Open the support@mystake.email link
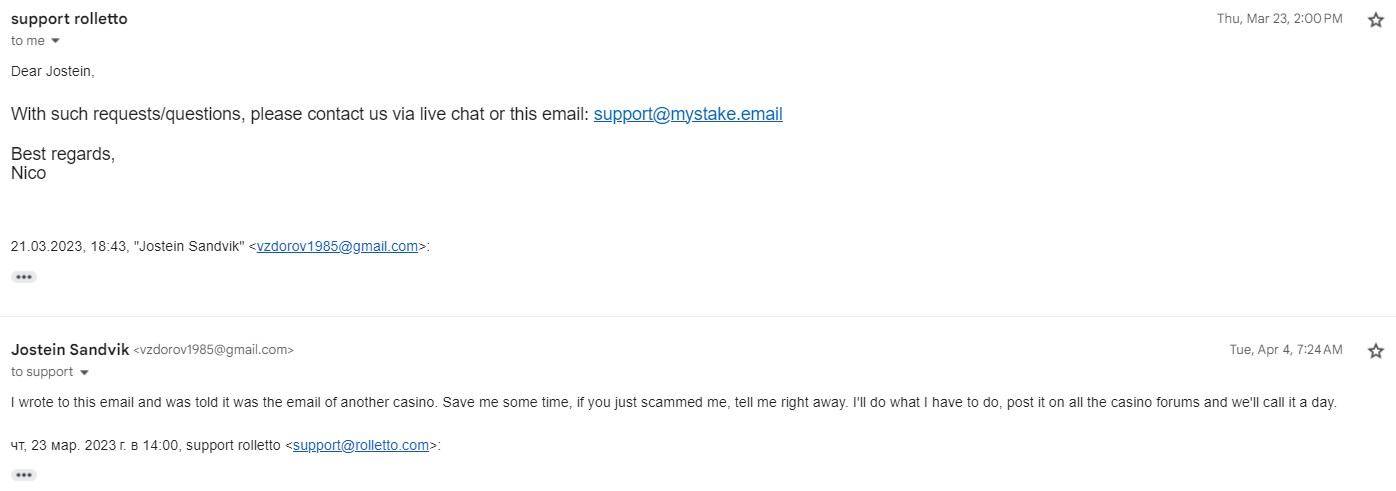 coord(688,114)
